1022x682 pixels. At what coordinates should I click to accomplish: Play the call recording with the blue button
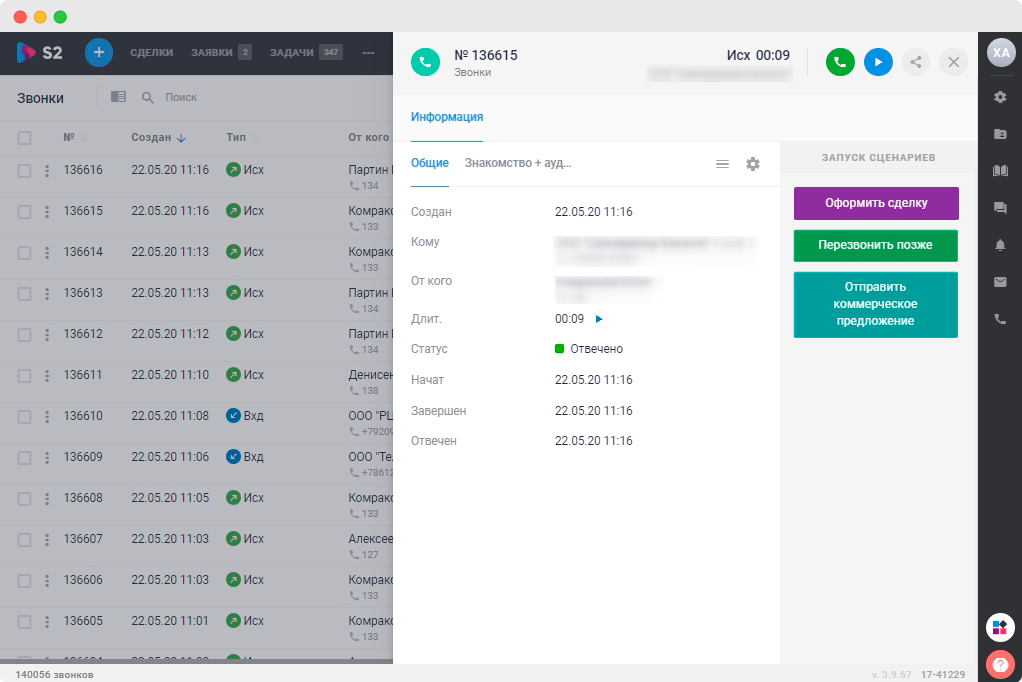click(x=878, y=62)
